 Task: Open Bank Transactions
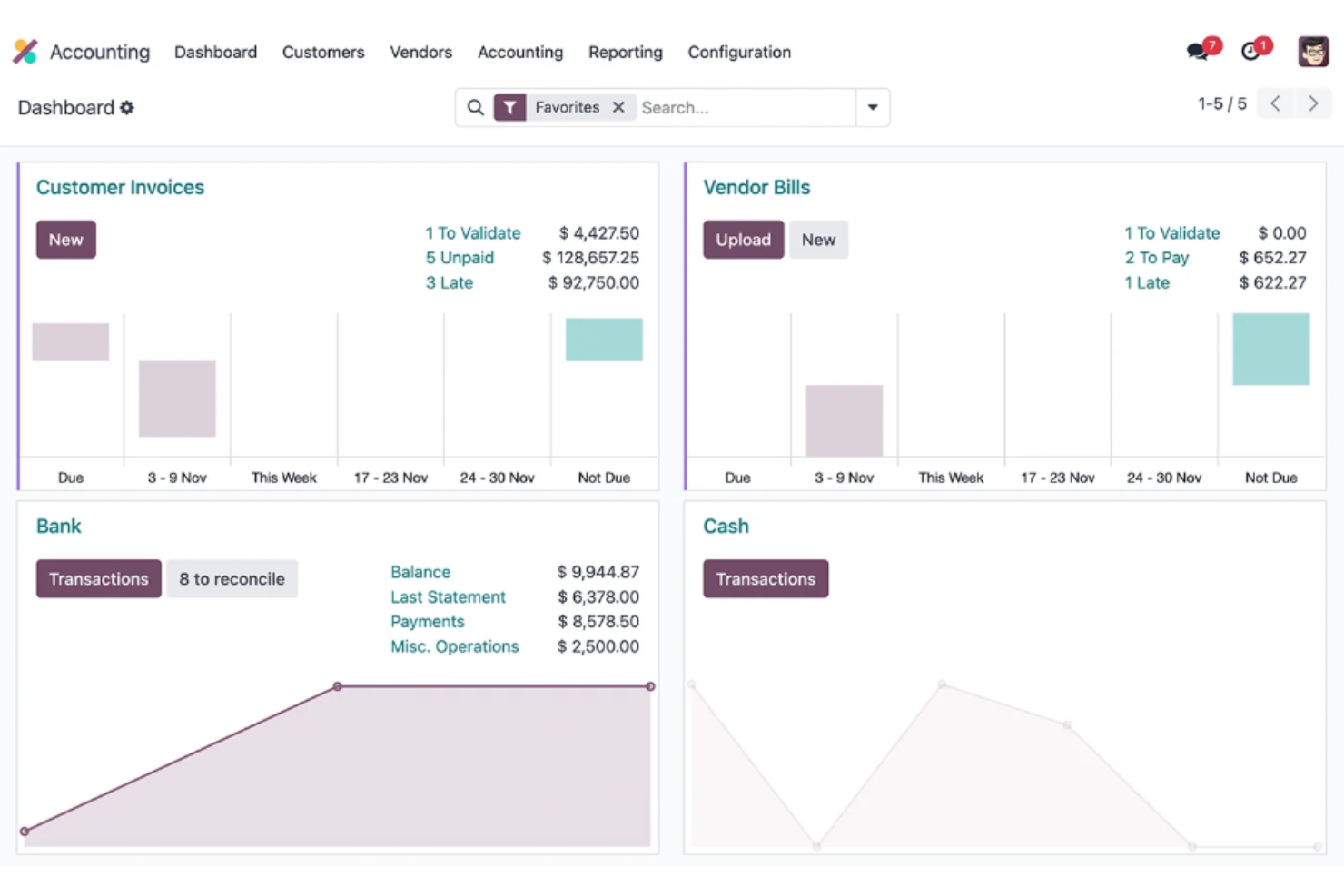point(98,578)
